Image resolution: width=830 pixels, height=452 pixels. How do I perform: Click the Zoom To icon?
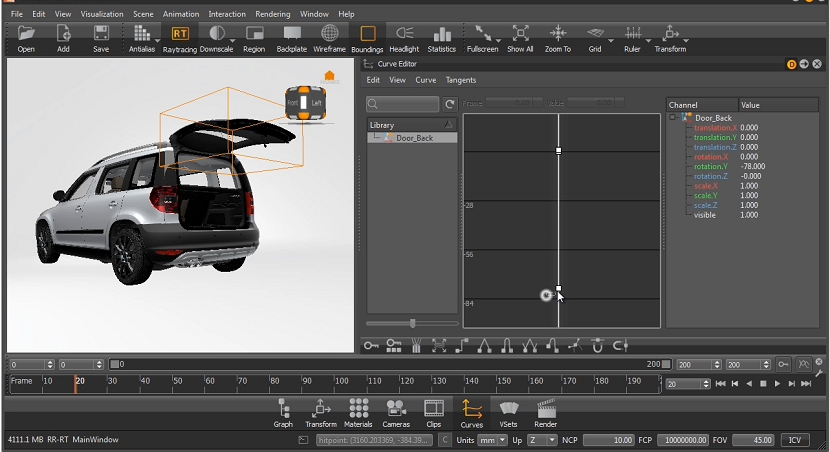point(558,35)
